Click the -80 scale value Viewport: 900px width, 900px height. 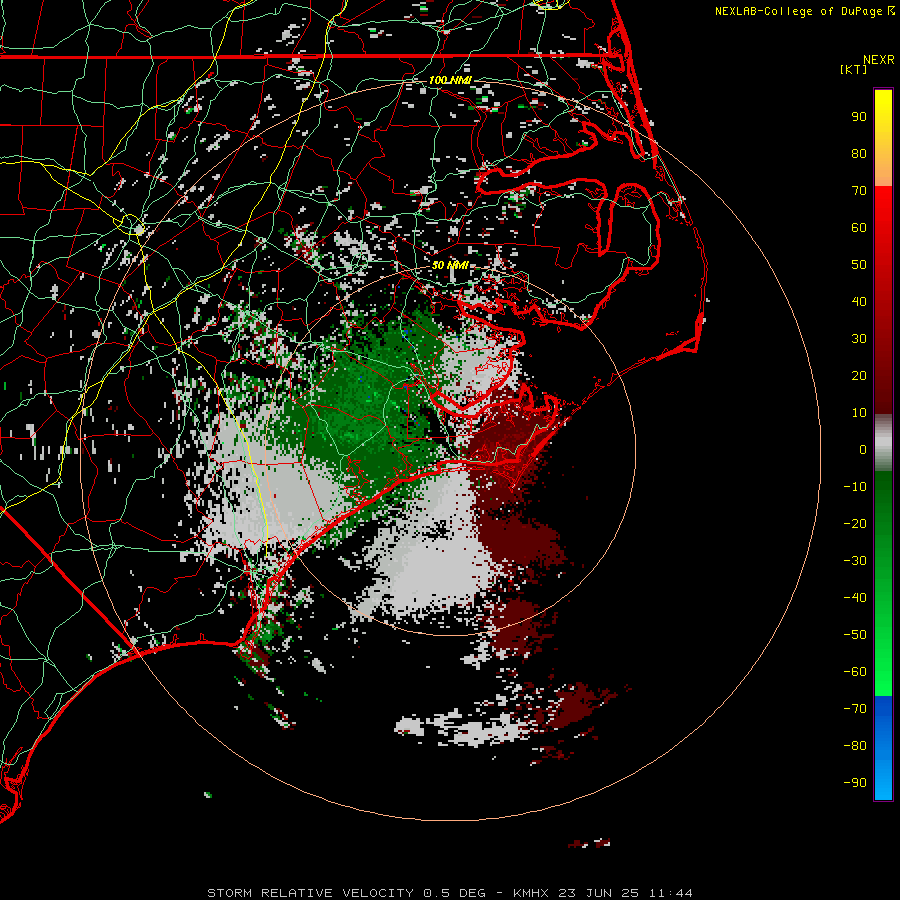[855, 746]
